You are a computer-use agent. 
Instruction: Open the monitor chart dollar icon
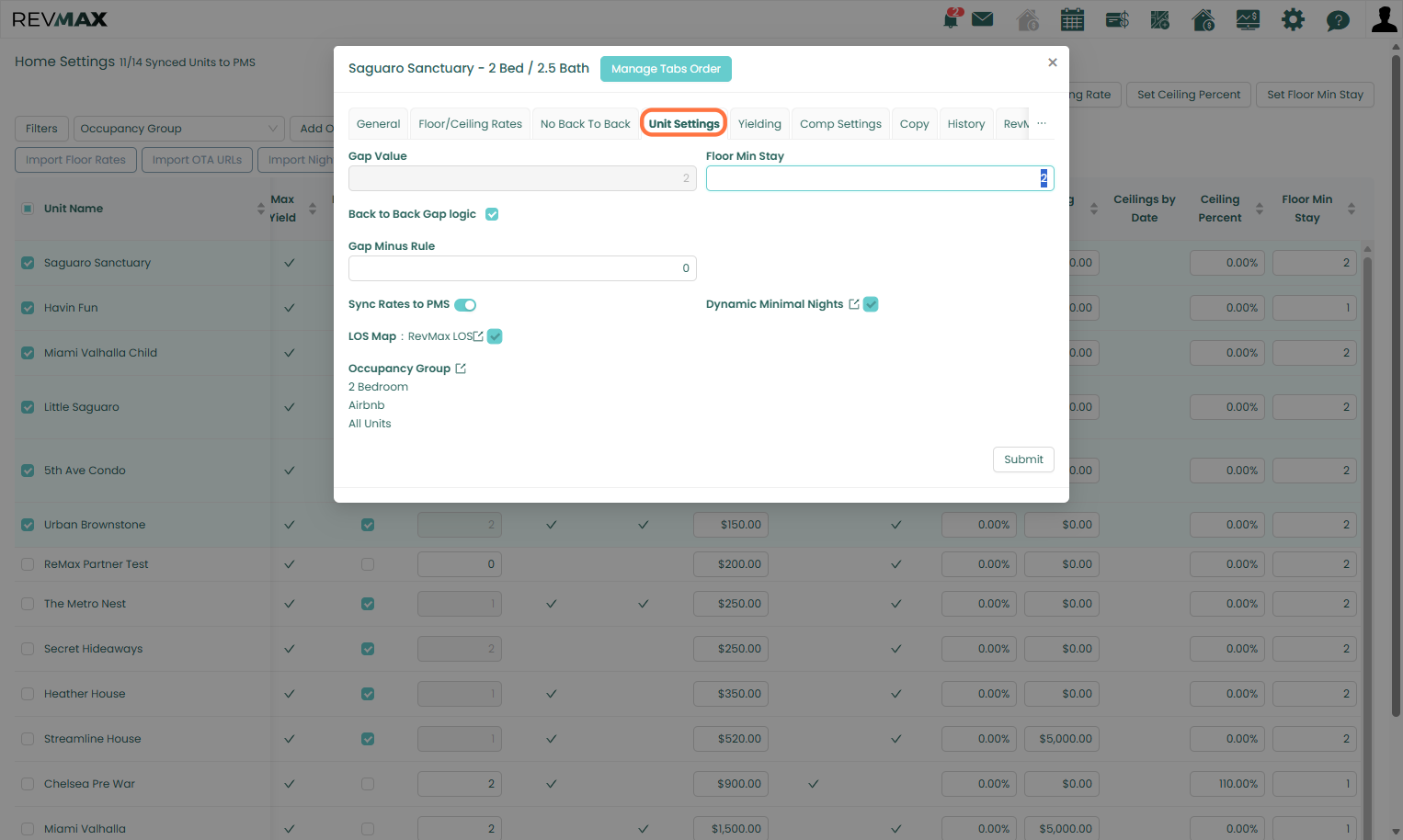click(1249, 19)
